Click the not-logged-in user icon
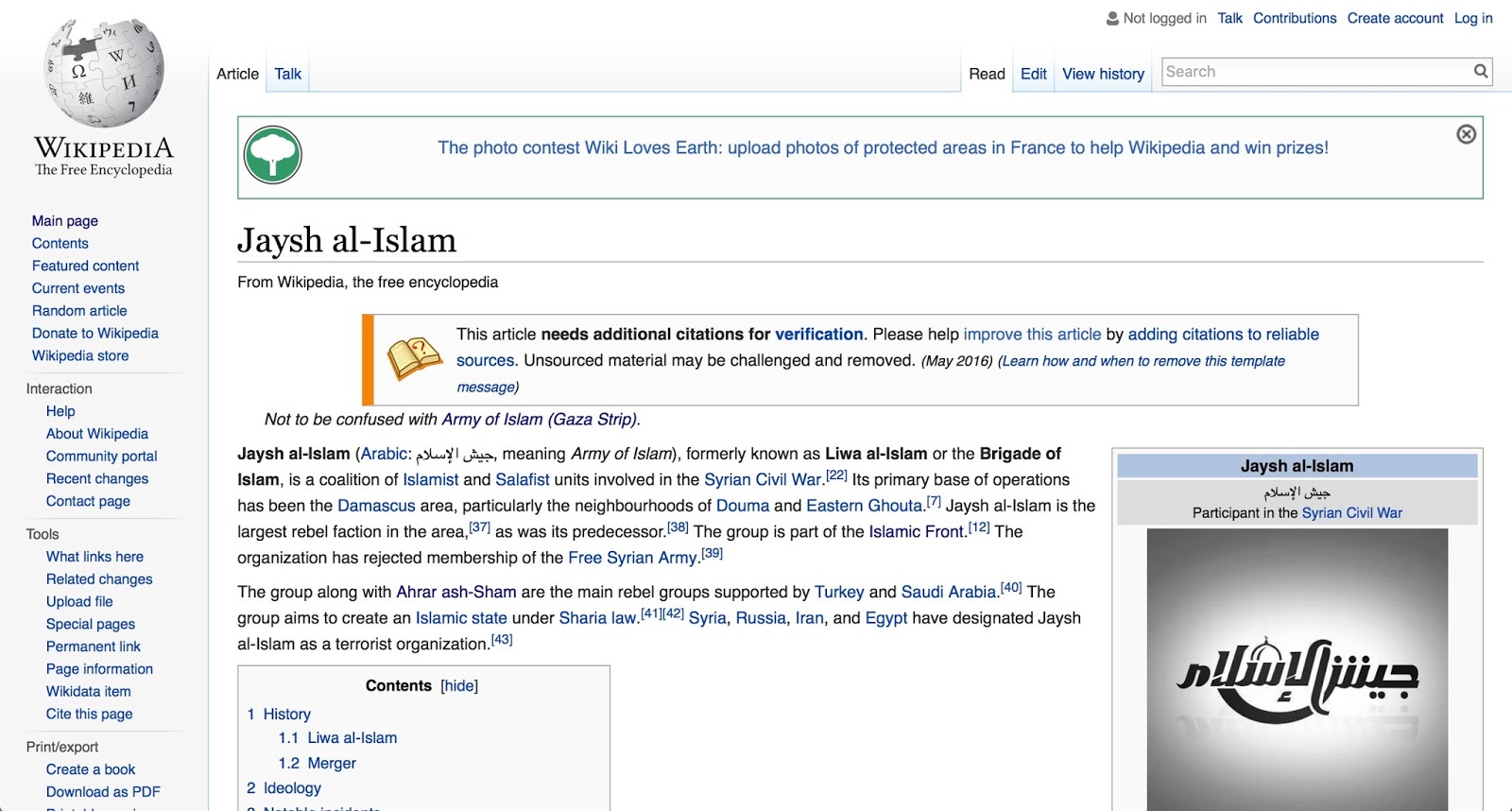Screen dimensions: 1512x811 coord(1112,18)
